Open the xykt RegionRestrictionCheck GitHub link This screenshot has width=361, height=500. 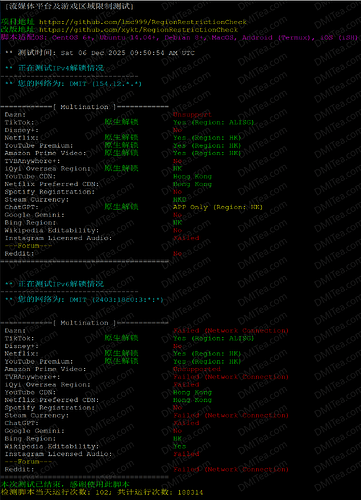[138, 30]
